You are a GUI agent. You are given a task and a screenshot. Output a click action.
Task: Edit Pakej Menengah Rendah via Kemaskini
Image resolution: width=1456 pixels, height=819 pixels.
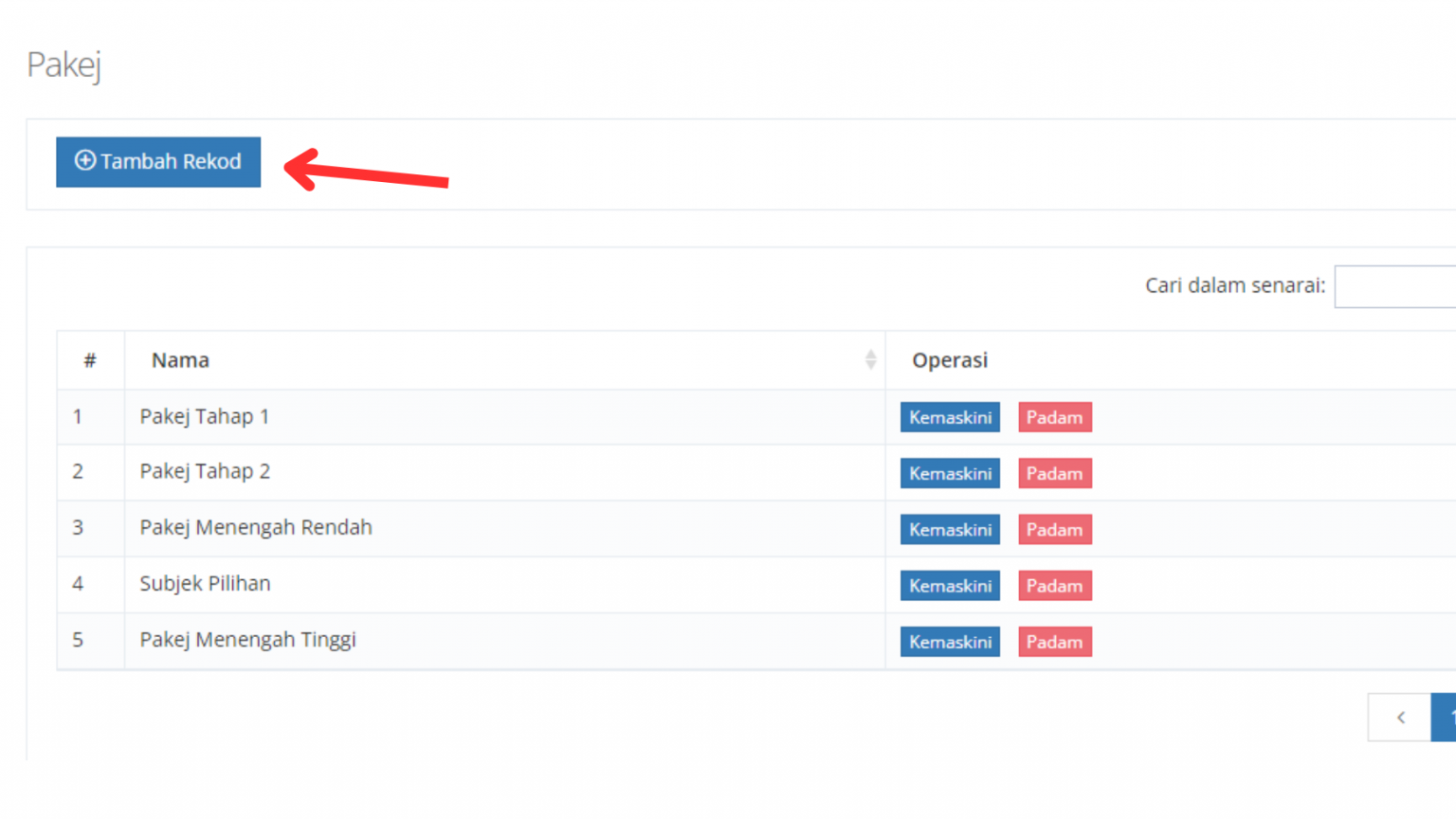point(950,530)
